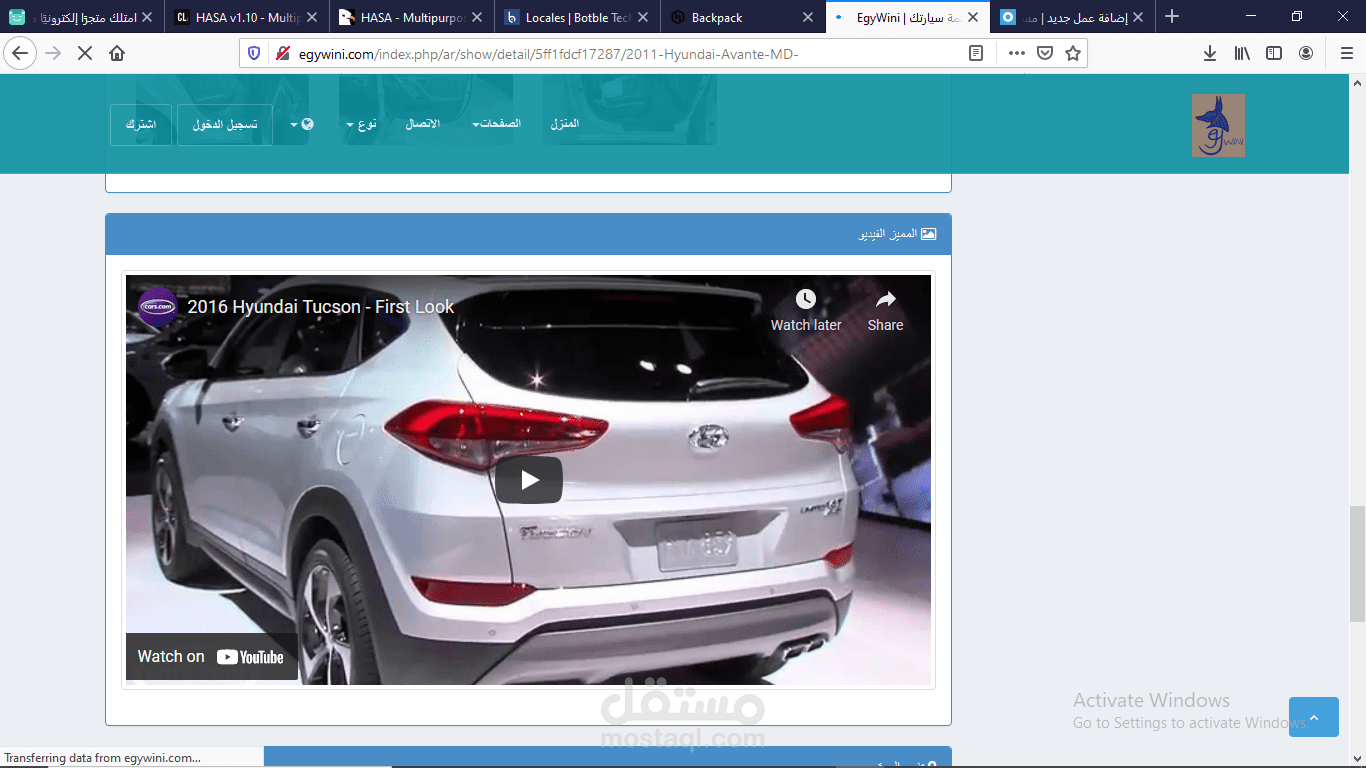Click Watch on YouTube button
This screenshot has width=1366, height=768.
point(211,656)
